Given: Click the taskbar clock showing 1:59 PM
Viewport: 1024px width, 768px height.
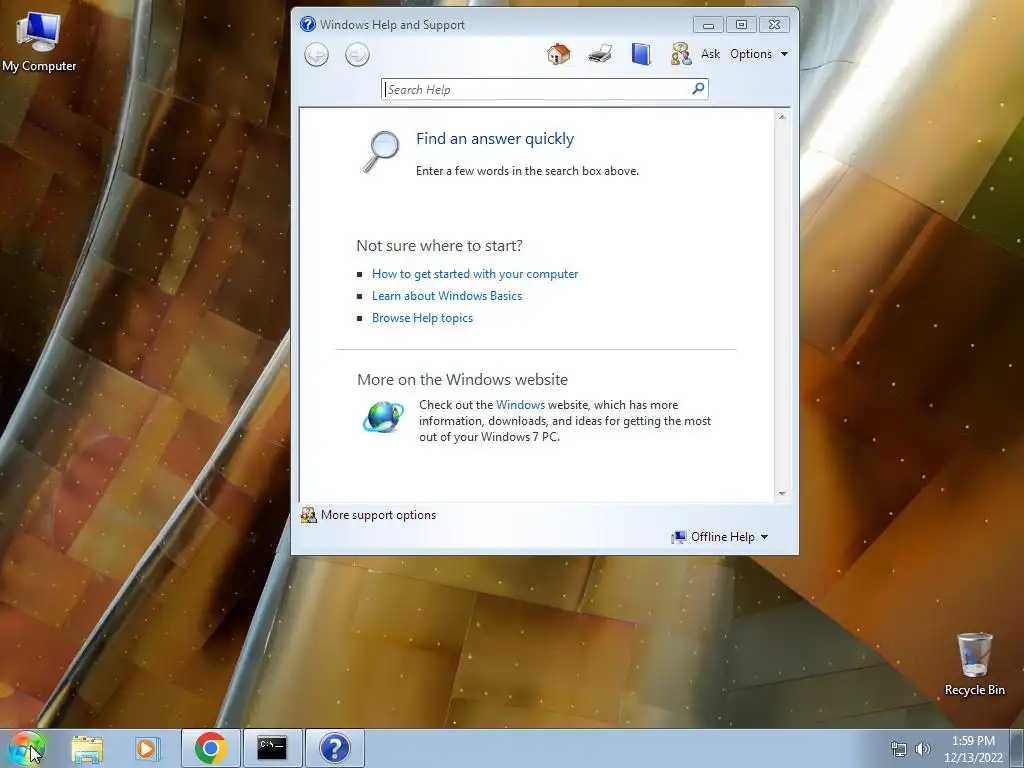Looking at the screenshot, I should (x=973, y=749).
